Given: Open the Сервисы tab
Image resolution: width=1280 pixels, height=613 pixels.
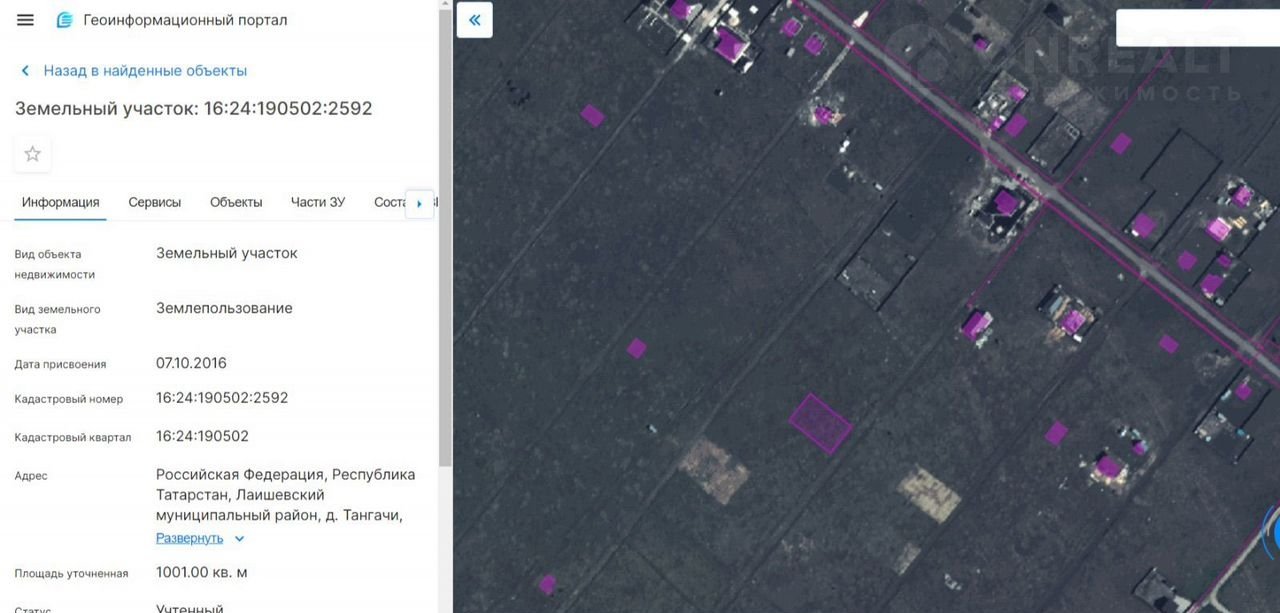Looking at the screenshot, I should [155, 202].
